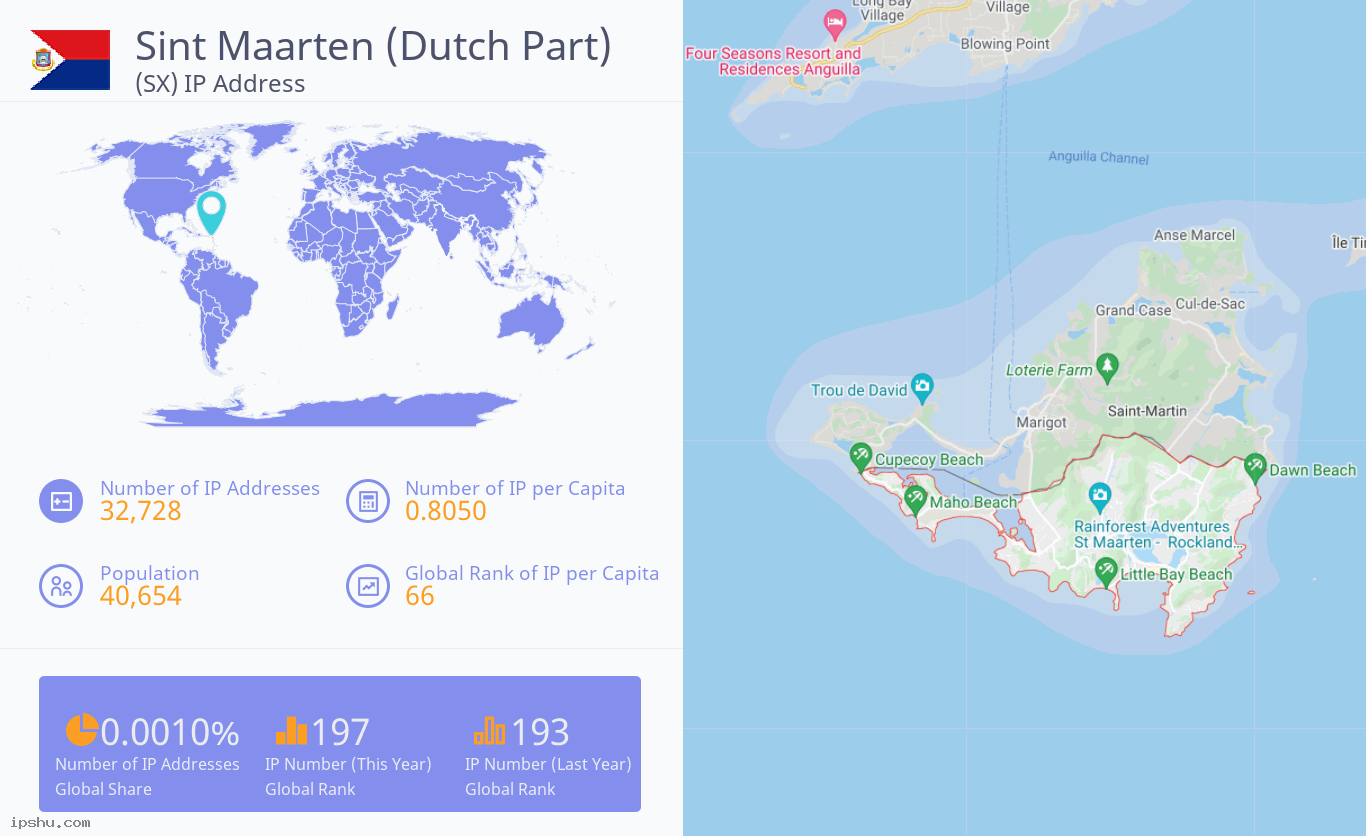The height and width of the screenshot is (836, 1366).
Task: Click the Little Bay Beach green marker
Action: [1105, 571]
